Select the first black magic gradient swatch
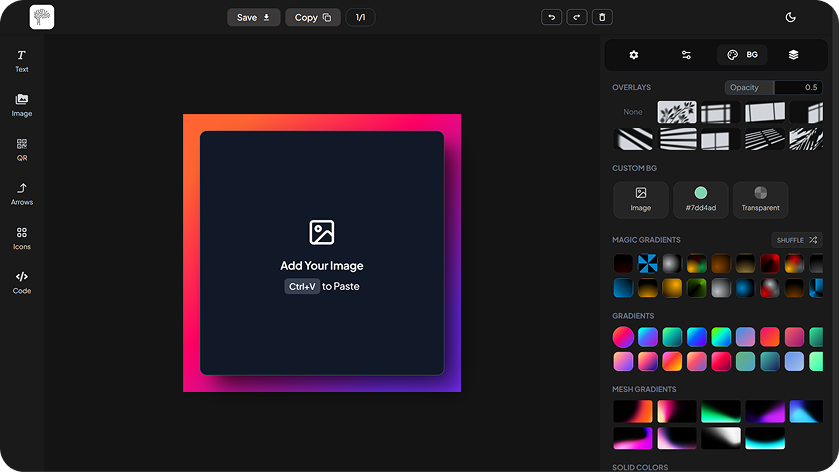This screenshot has height=472, width=839. [623, 263]
